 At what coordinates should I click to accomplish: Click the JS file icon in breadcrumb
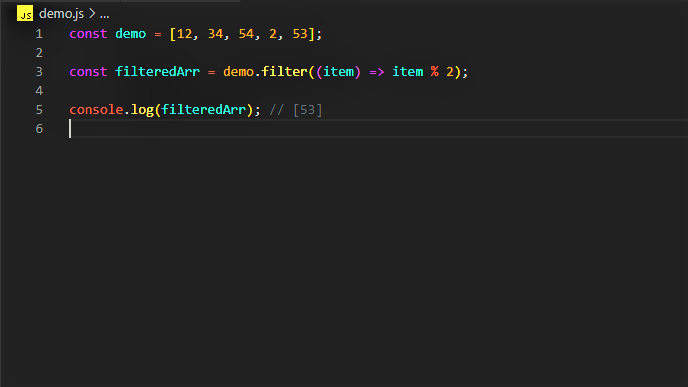coord(25,14)
